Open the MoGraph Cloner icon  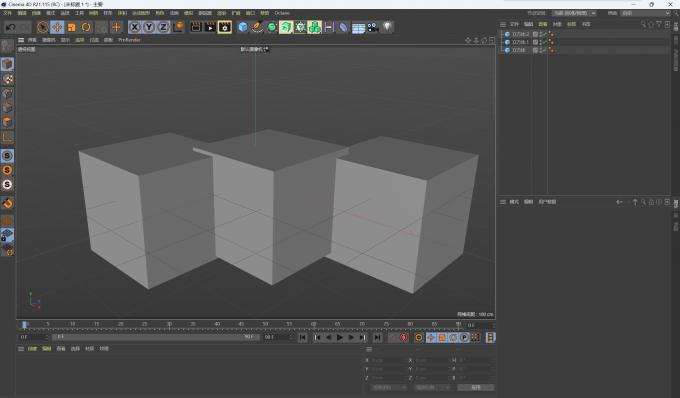tap(300, 27)
